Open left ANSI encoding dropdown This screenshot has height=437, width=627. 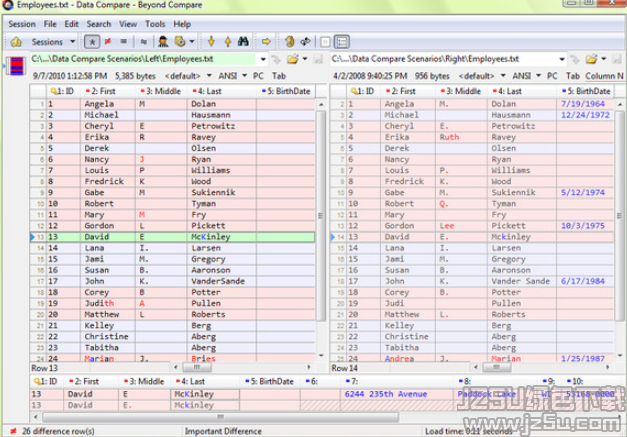(x=232, y=76)
